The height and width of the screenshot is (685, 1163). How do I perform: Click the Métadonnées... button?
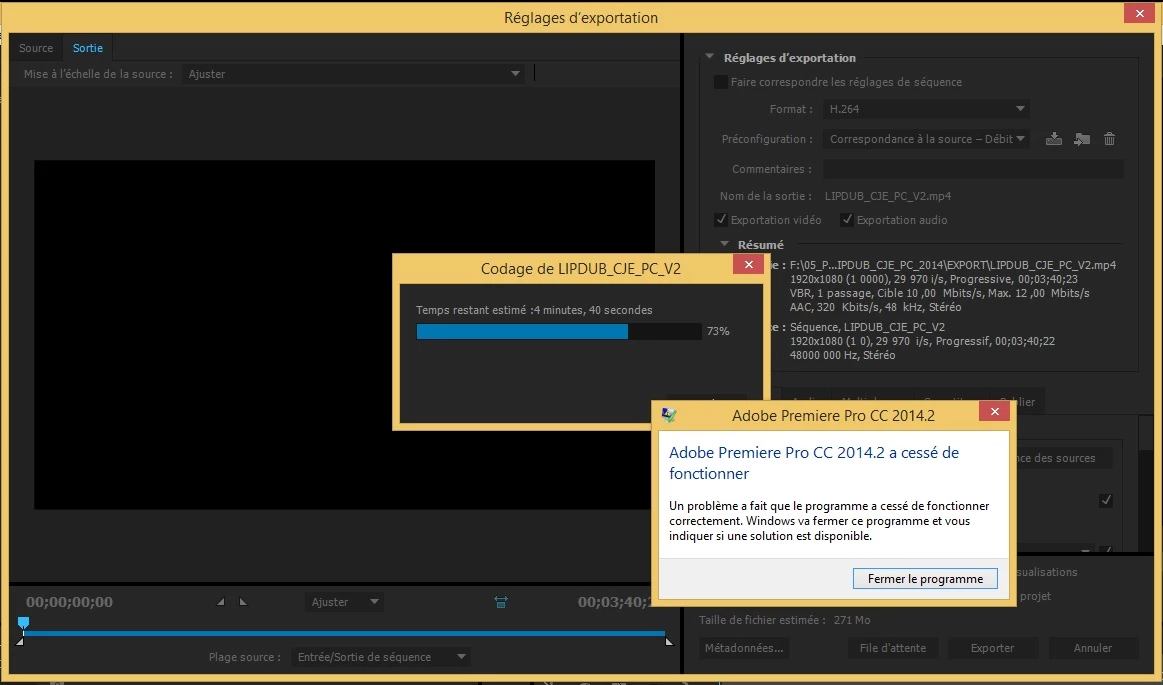coord(743,648)
